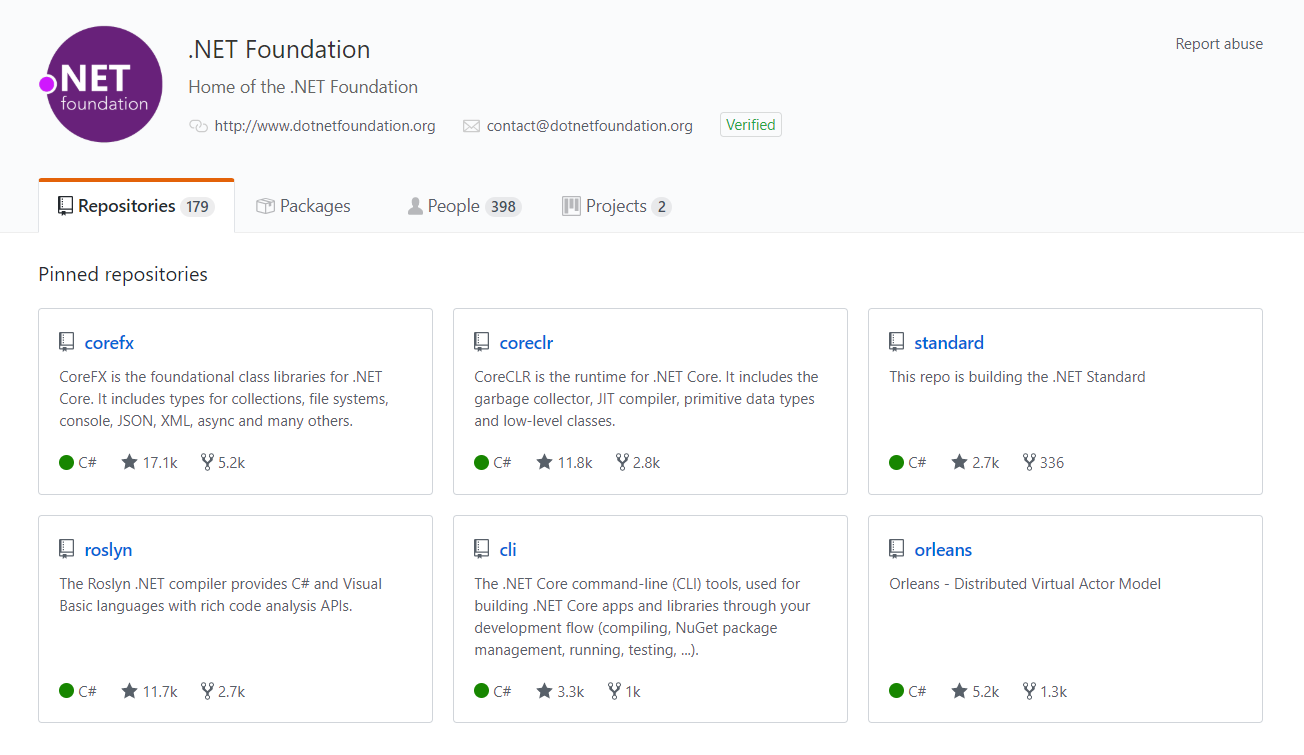View forks via corefx fork icon

click(x=207, y=462)
